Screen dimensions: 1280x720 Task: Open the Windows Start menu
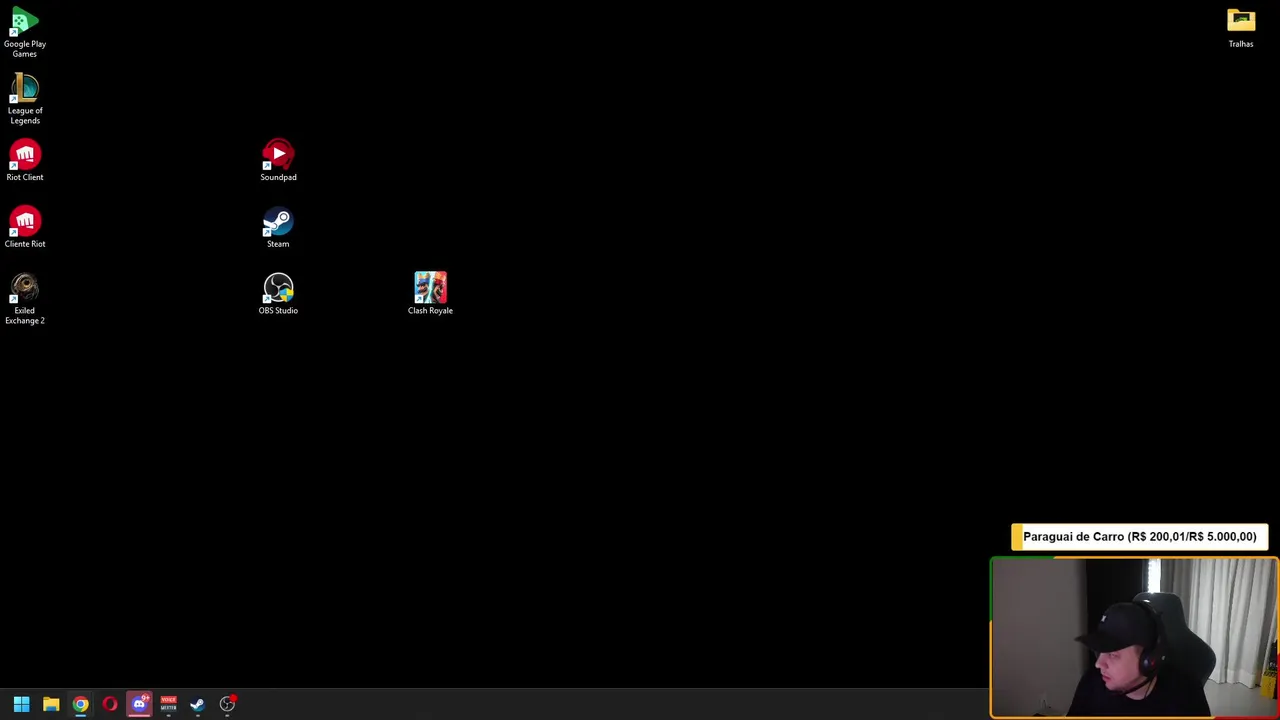(x=21, y=704)
